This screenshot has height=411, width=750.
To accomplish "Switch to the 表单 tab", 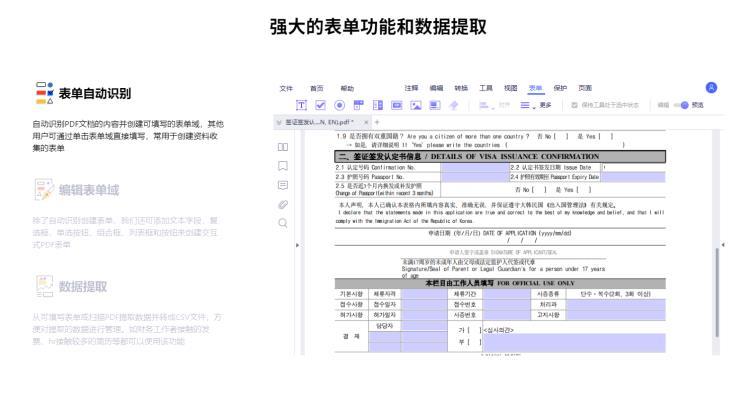I will [536, 88].
